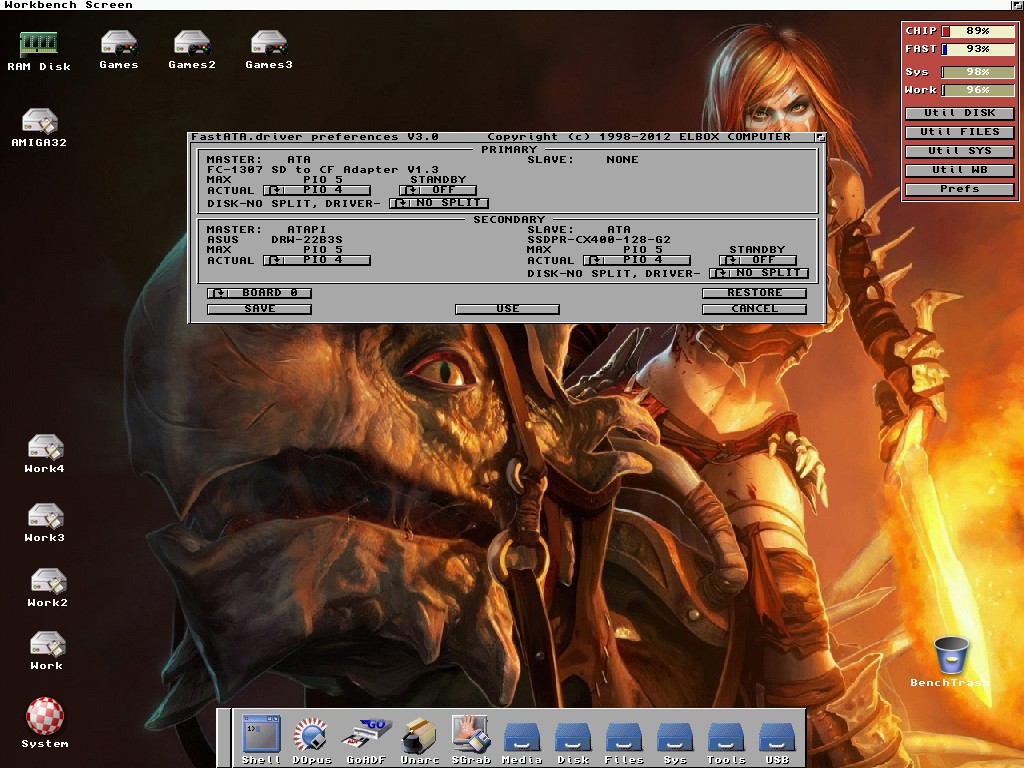The image size is (1024, 768).
Task: Launch Unarc from the dock
Action: [419, 739]
